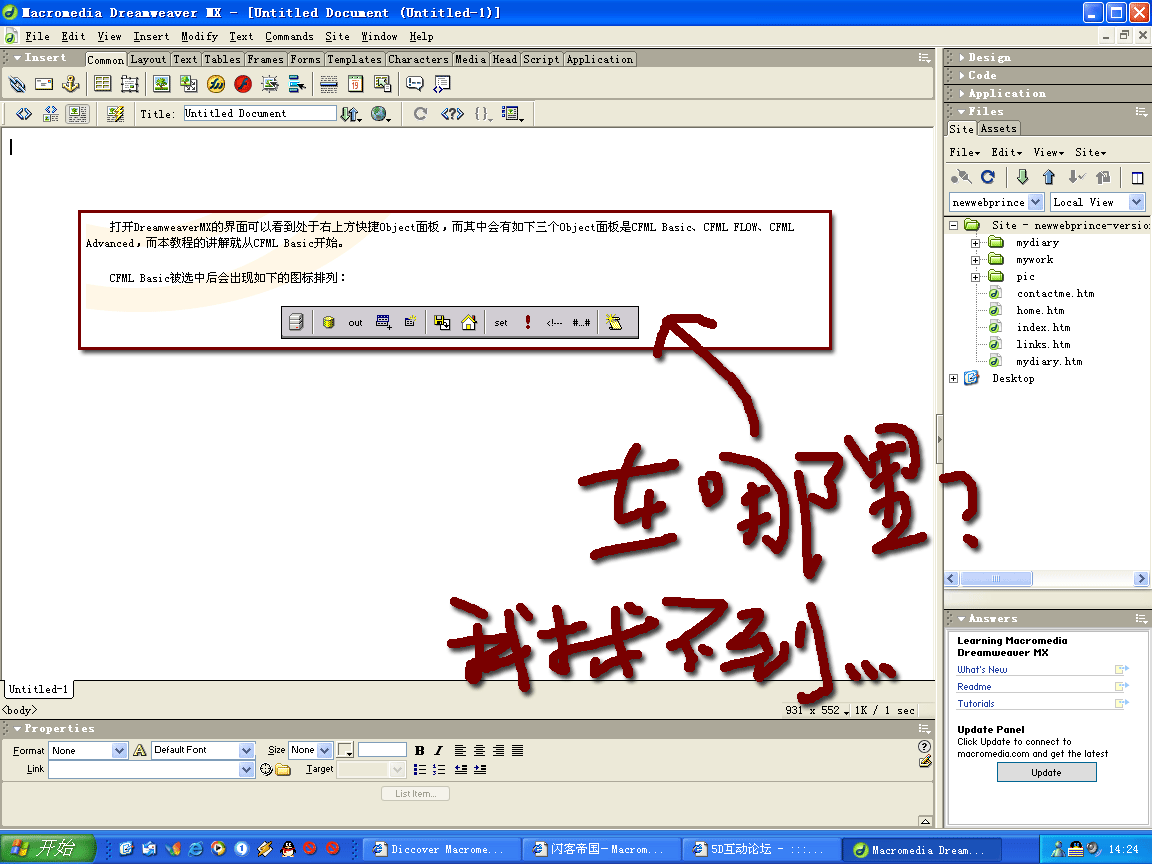Open text color swatch in Properties
1152x864 pixels.
pyautogui.click(x=345, y=750)
